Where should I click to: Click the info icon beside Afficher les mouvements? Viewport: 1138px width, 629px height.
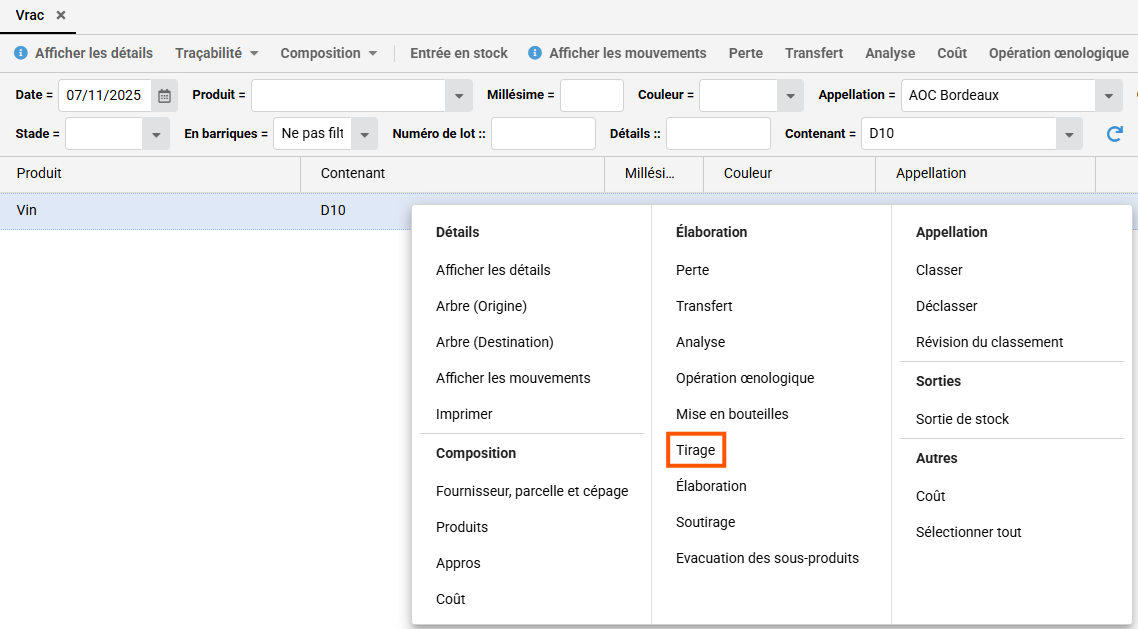(x=535, y=53)
